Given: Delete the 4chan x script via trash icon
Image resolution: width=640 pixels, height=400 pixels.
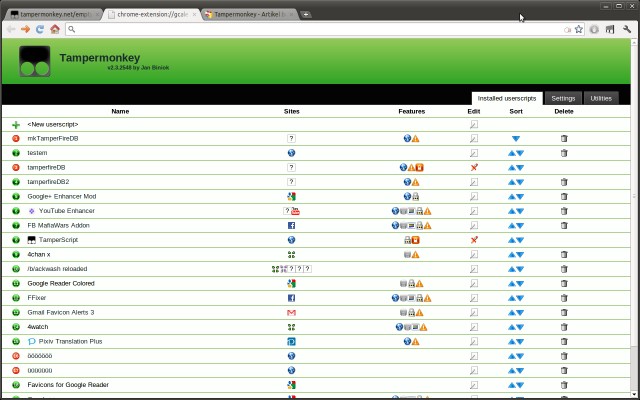Looking at the screenshot, I should (564, 254).
